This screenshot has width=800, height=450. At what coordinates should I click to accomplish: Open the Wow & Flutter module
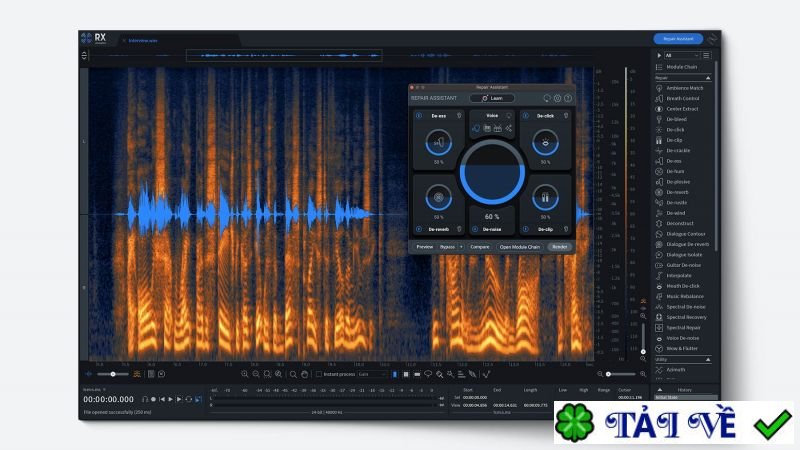click(677, 348)
